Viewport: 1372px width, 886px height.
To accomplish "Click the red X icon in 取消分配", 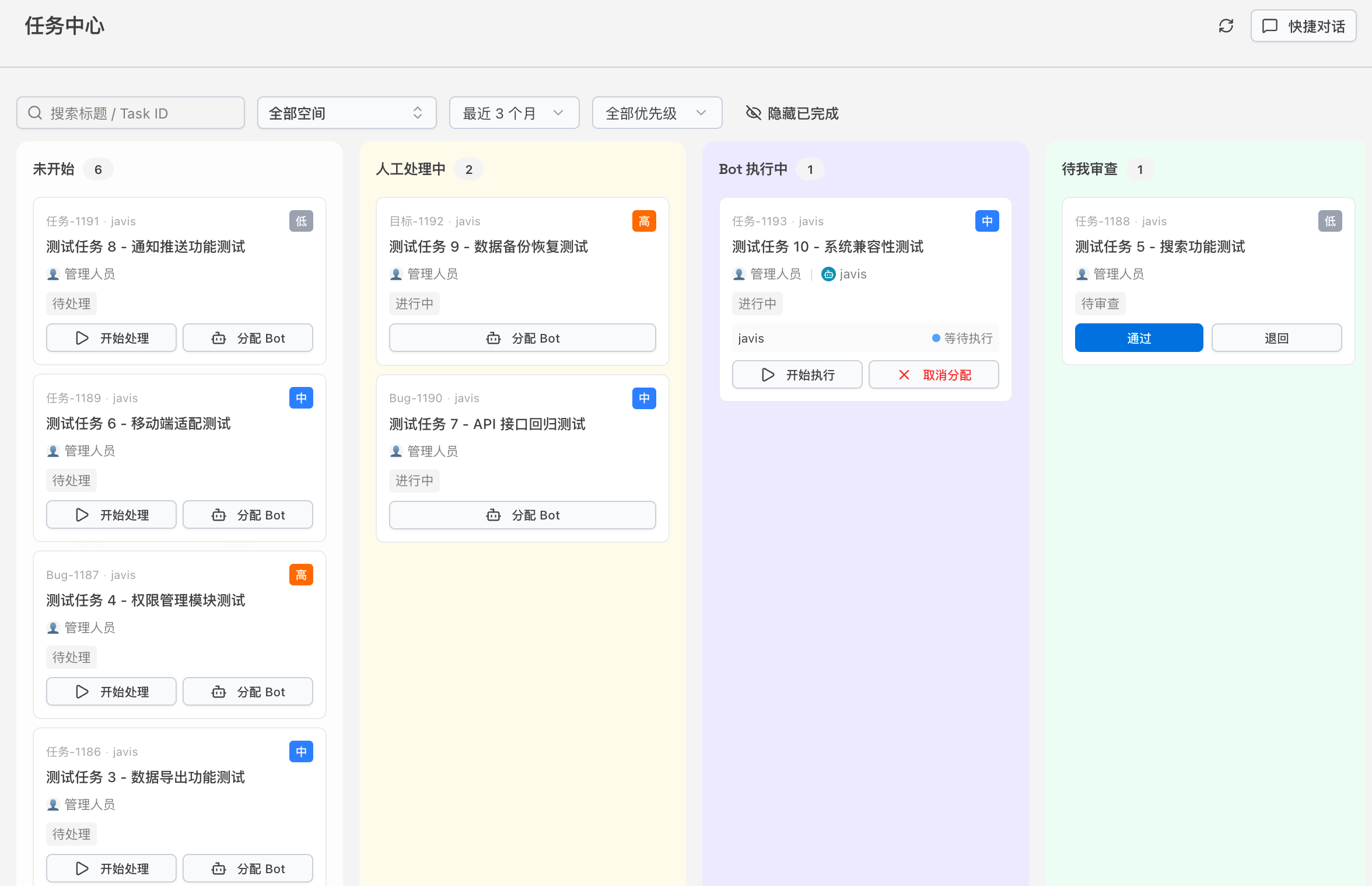I will (904, 375).
